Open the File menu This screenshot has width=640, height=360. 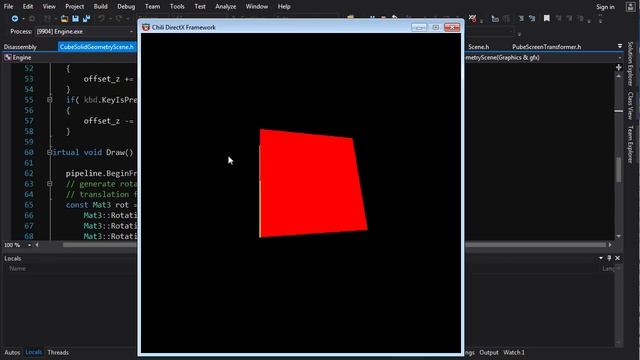[x=8, y=7]
